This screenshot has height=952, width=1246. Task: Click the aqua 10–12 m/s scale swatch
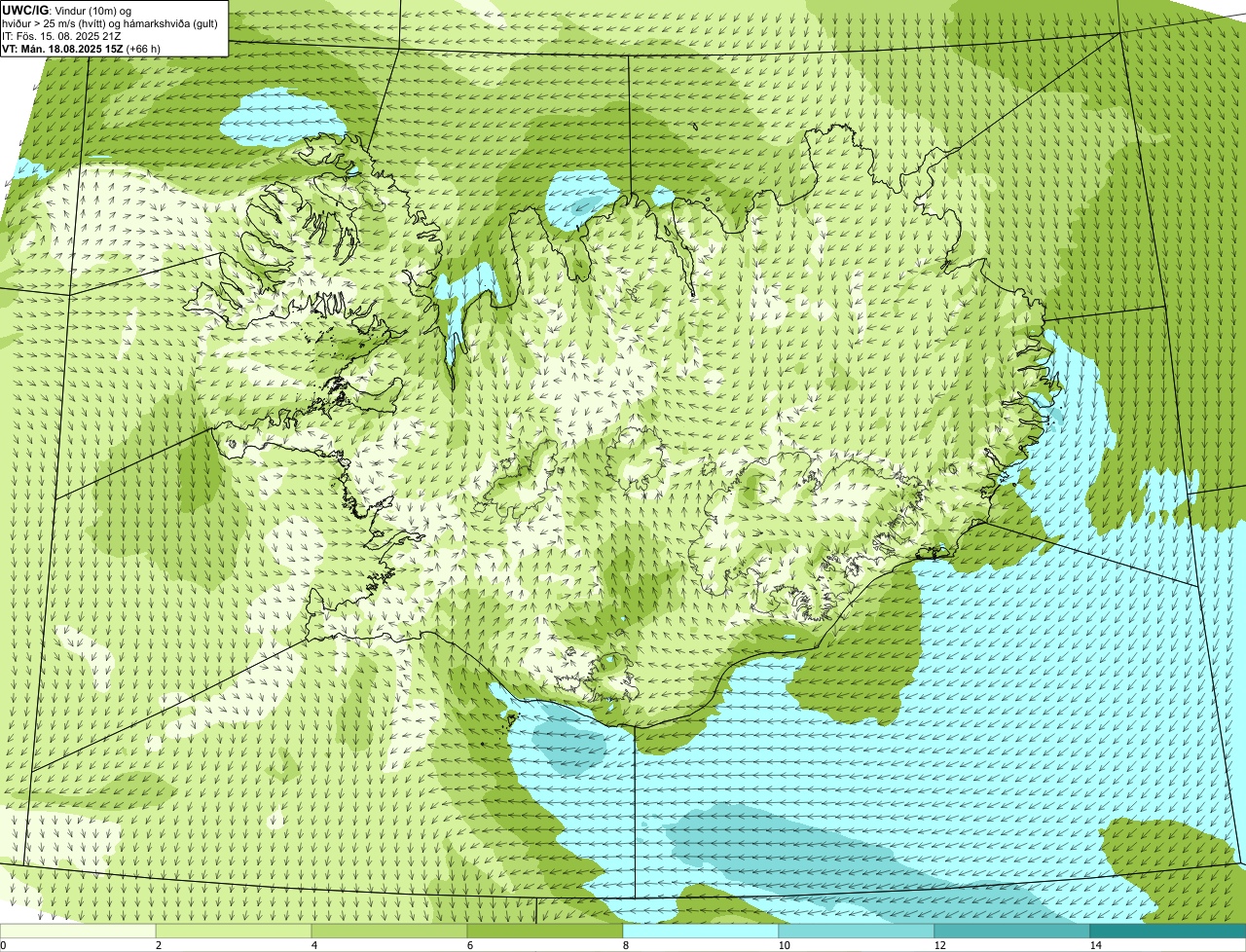click(x=857, y=931)
